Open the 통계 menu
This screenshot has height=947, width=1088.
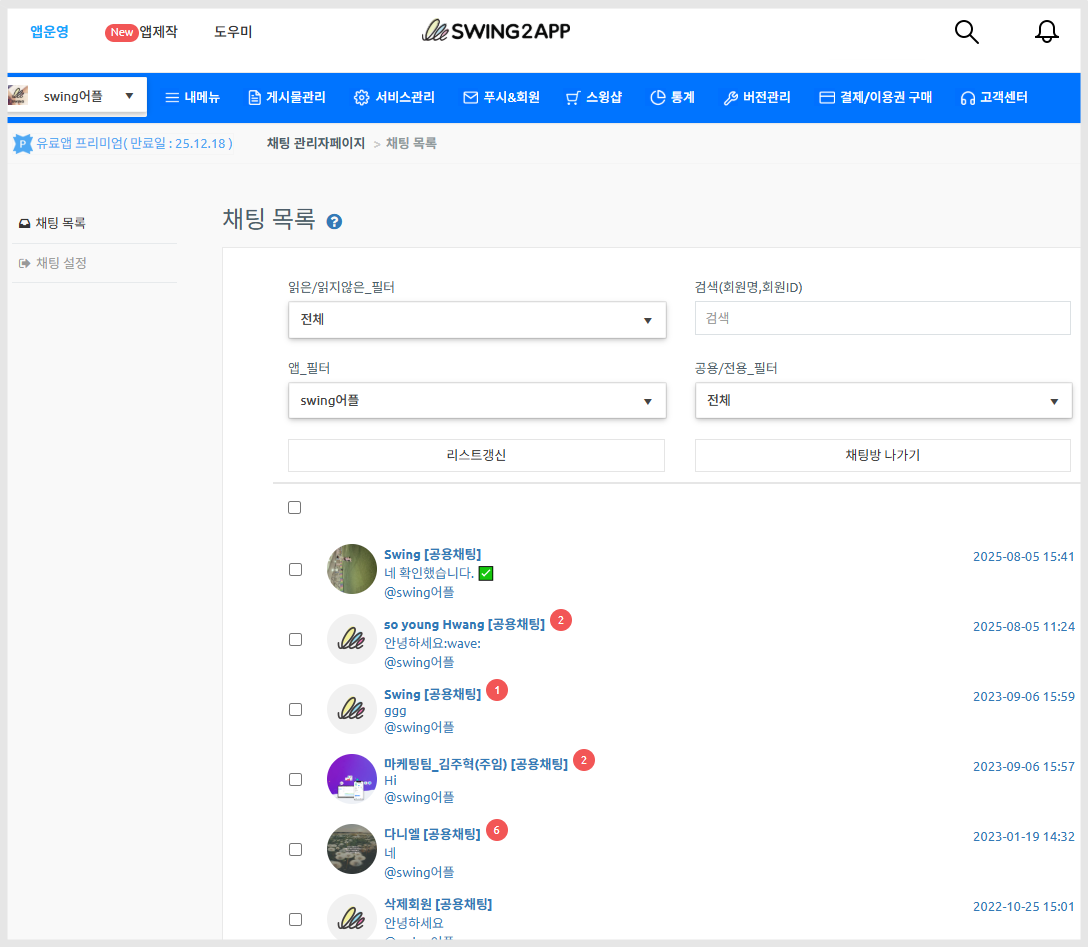(672, 98)
